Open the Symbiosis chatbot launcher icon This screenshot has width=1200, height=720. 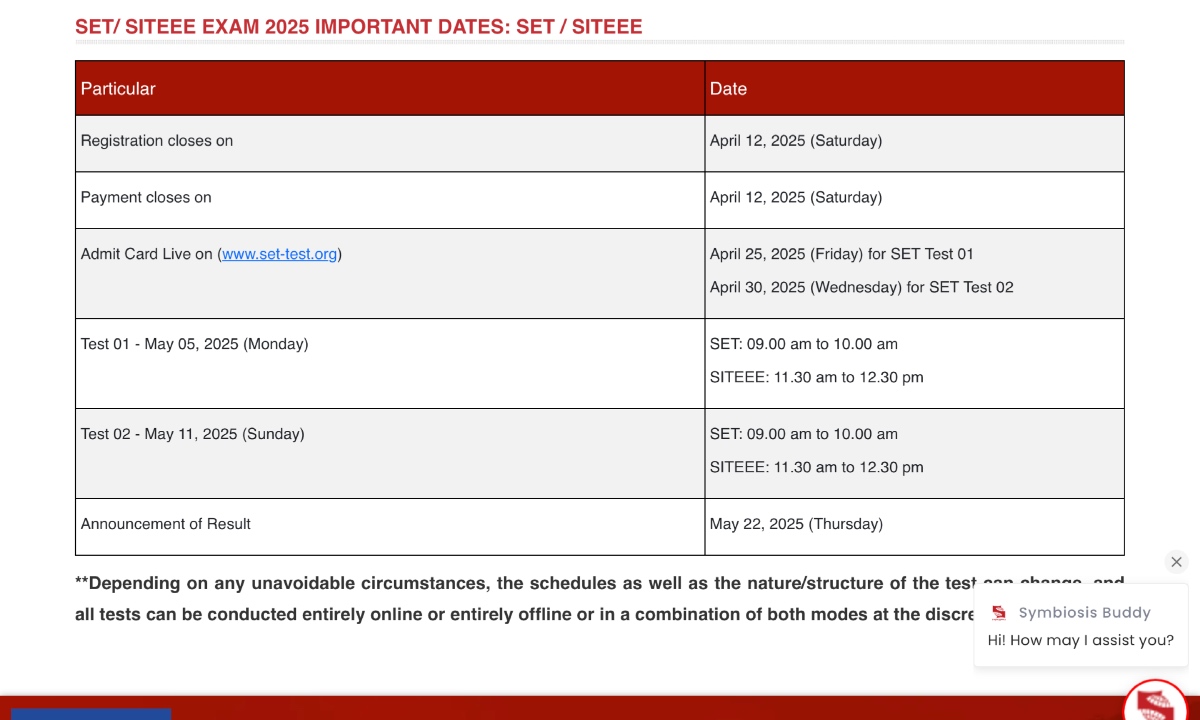tap(1155, 701)
